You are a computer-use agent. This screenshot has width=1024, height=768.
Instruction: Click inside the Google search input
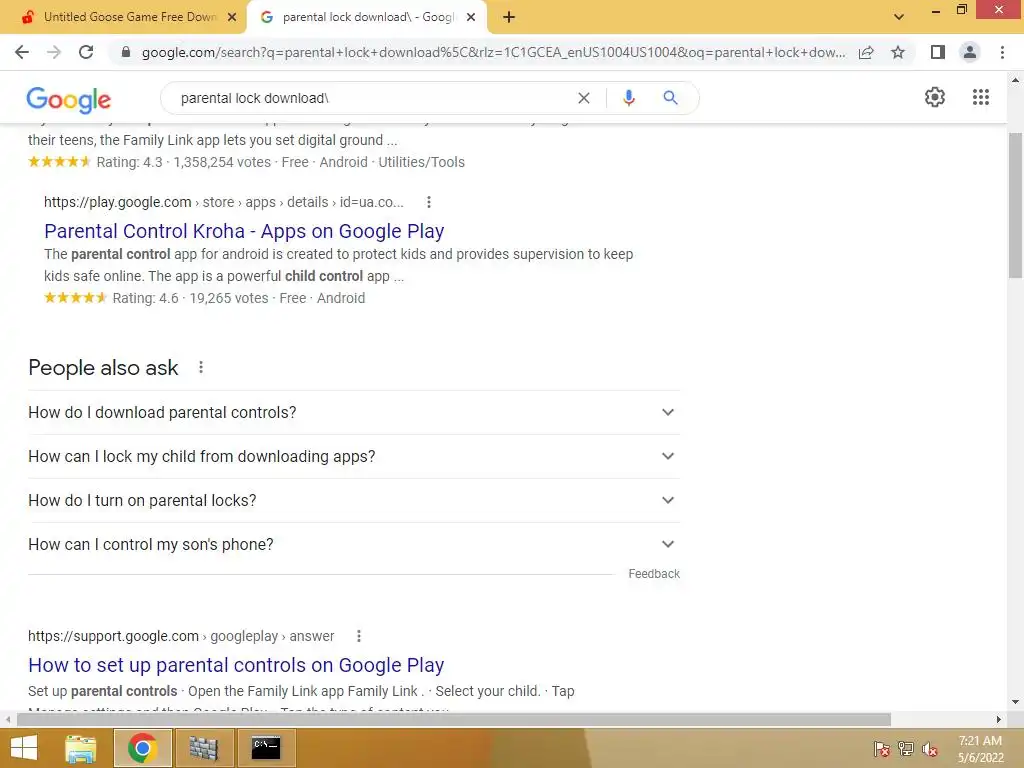pyautogui.click(x=372, y=98)
